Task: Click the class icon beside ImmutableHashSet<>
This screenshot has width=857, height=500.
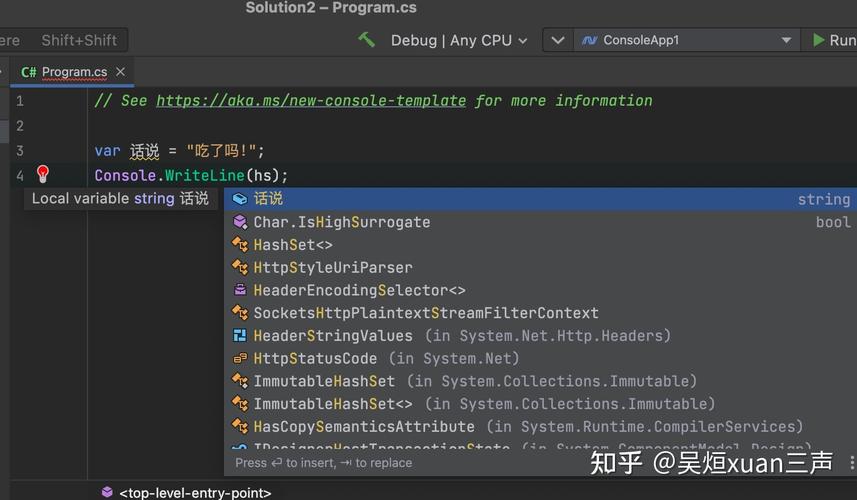Action: [240, 403]
